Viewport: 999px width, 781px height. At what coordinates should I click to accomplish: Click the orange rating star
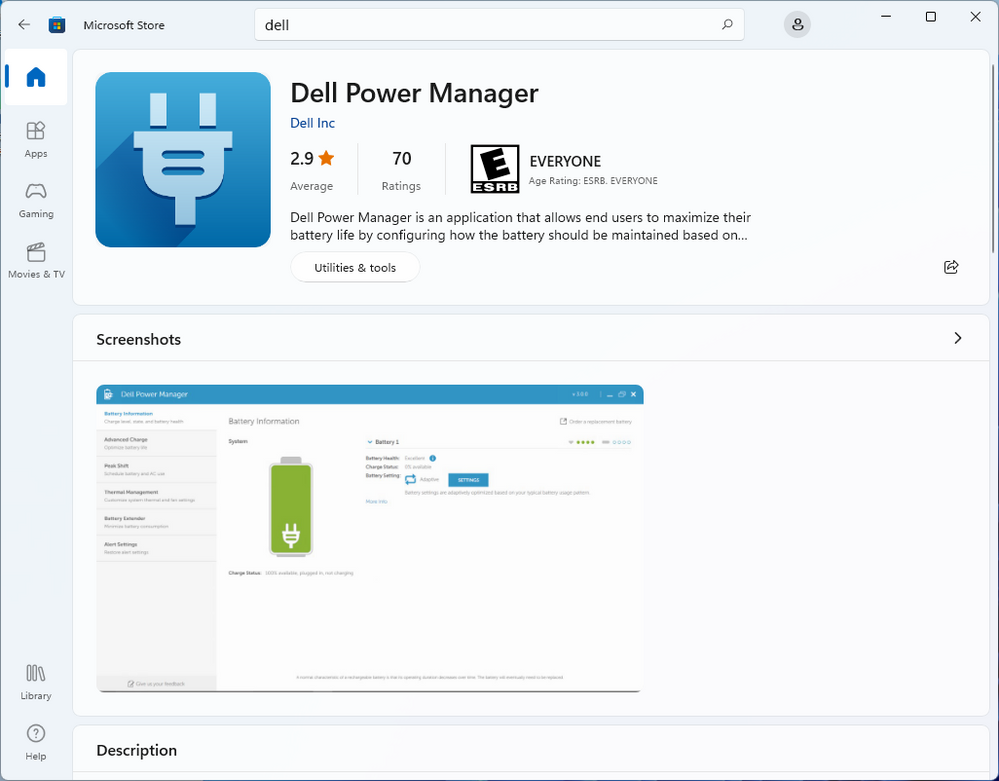point(326,158)
